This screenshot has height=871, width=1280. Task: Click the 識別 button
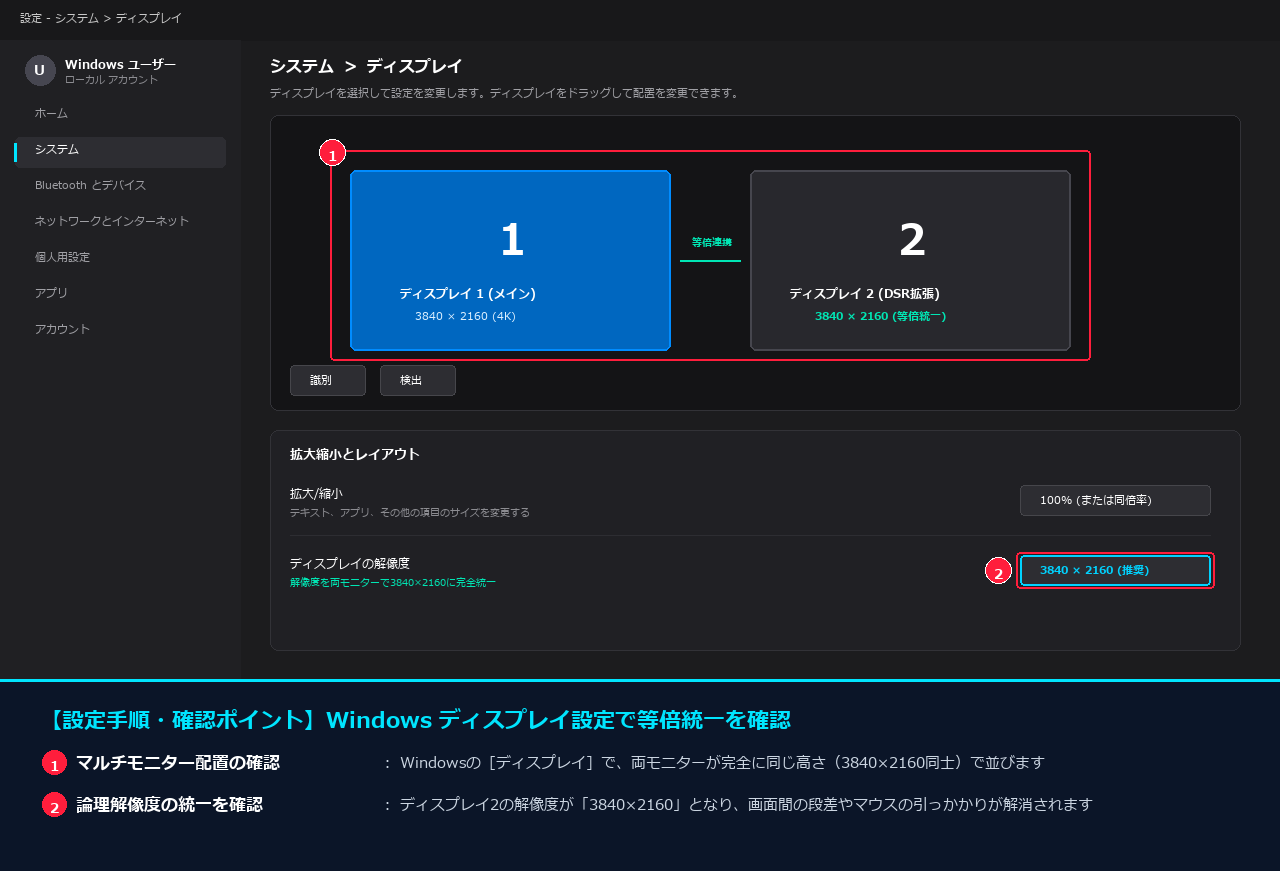click(328, 380)
